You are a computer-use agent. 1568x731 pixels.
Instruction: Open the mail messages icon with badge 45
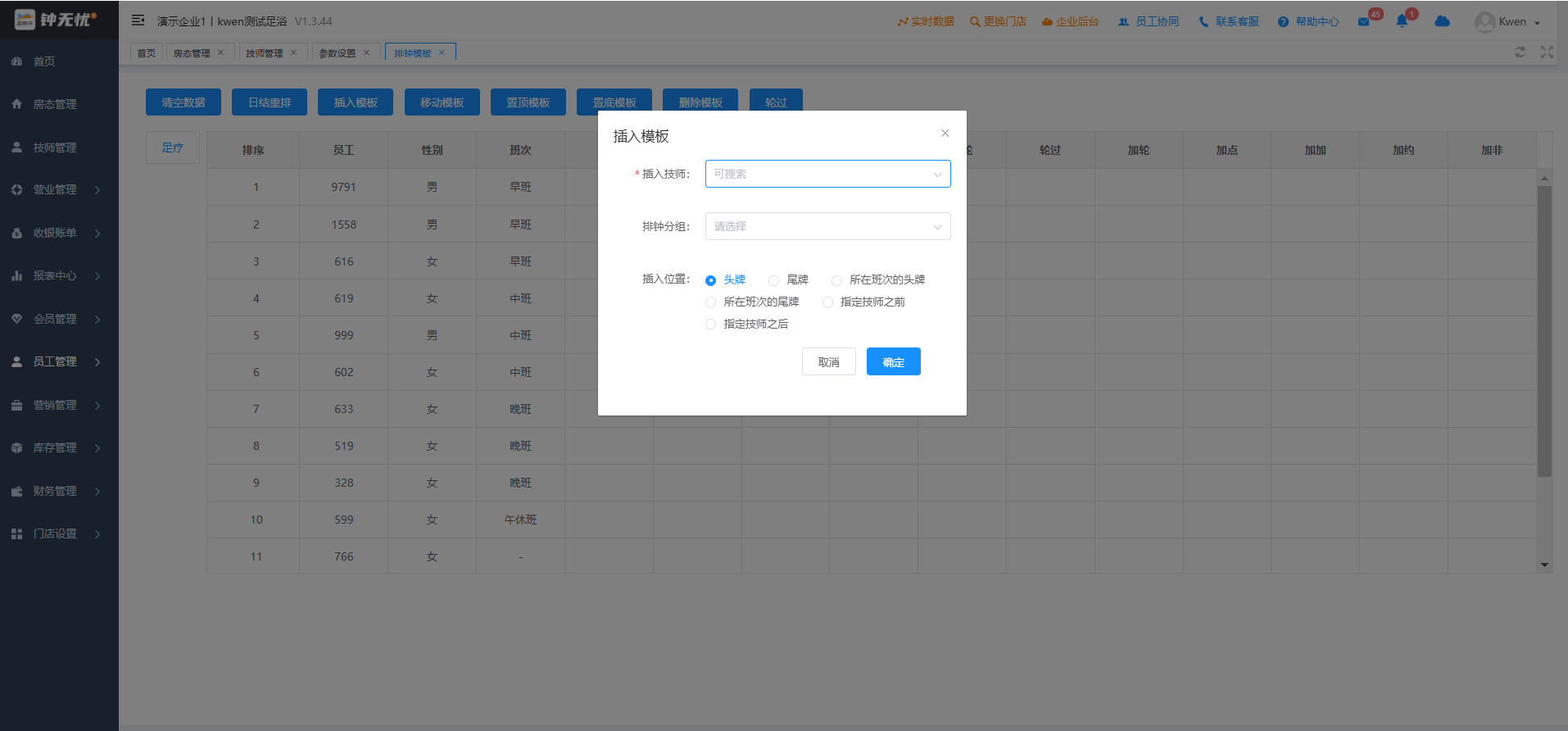tap(1364, 22)
